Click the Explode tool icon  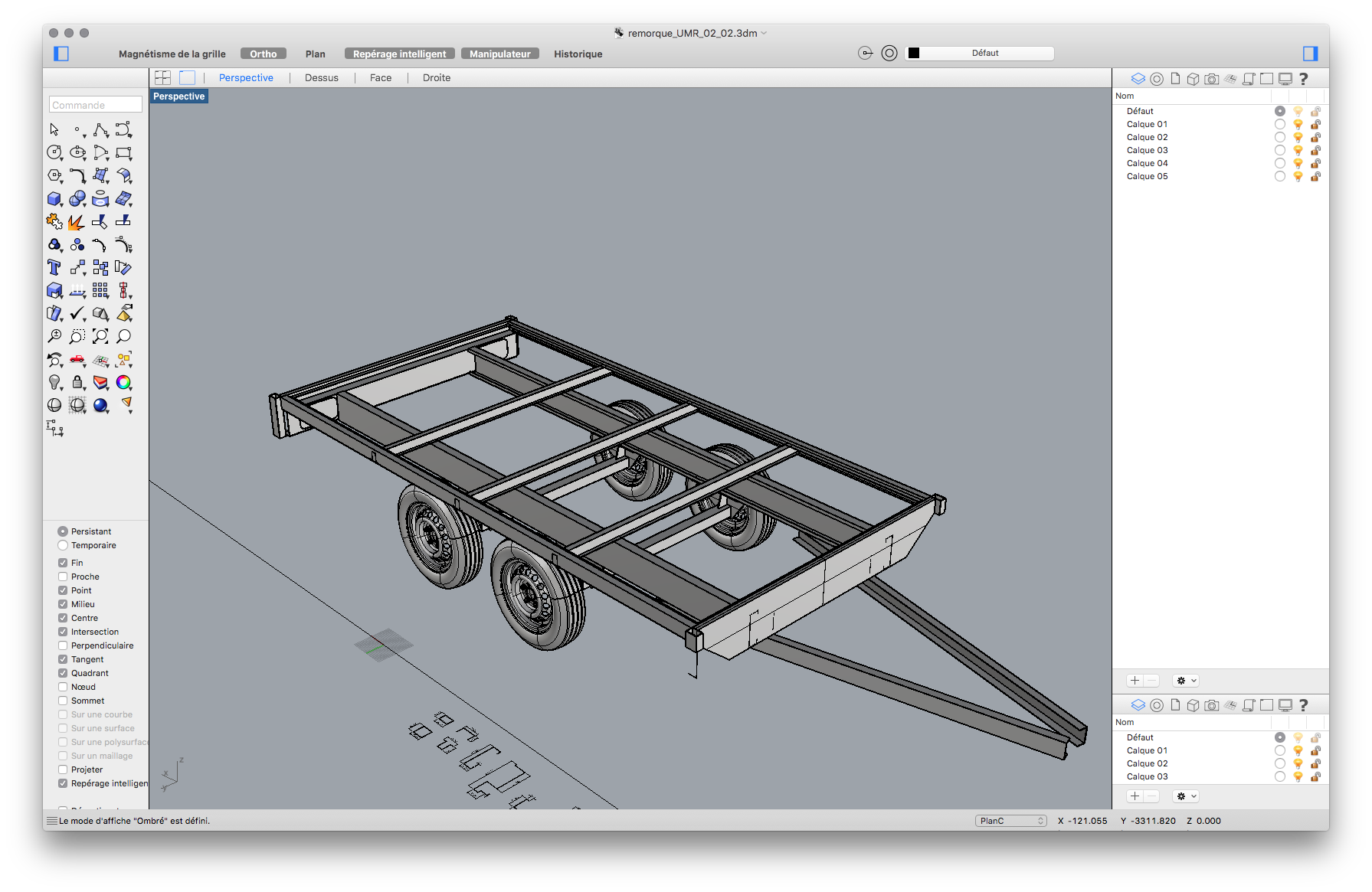76,222
